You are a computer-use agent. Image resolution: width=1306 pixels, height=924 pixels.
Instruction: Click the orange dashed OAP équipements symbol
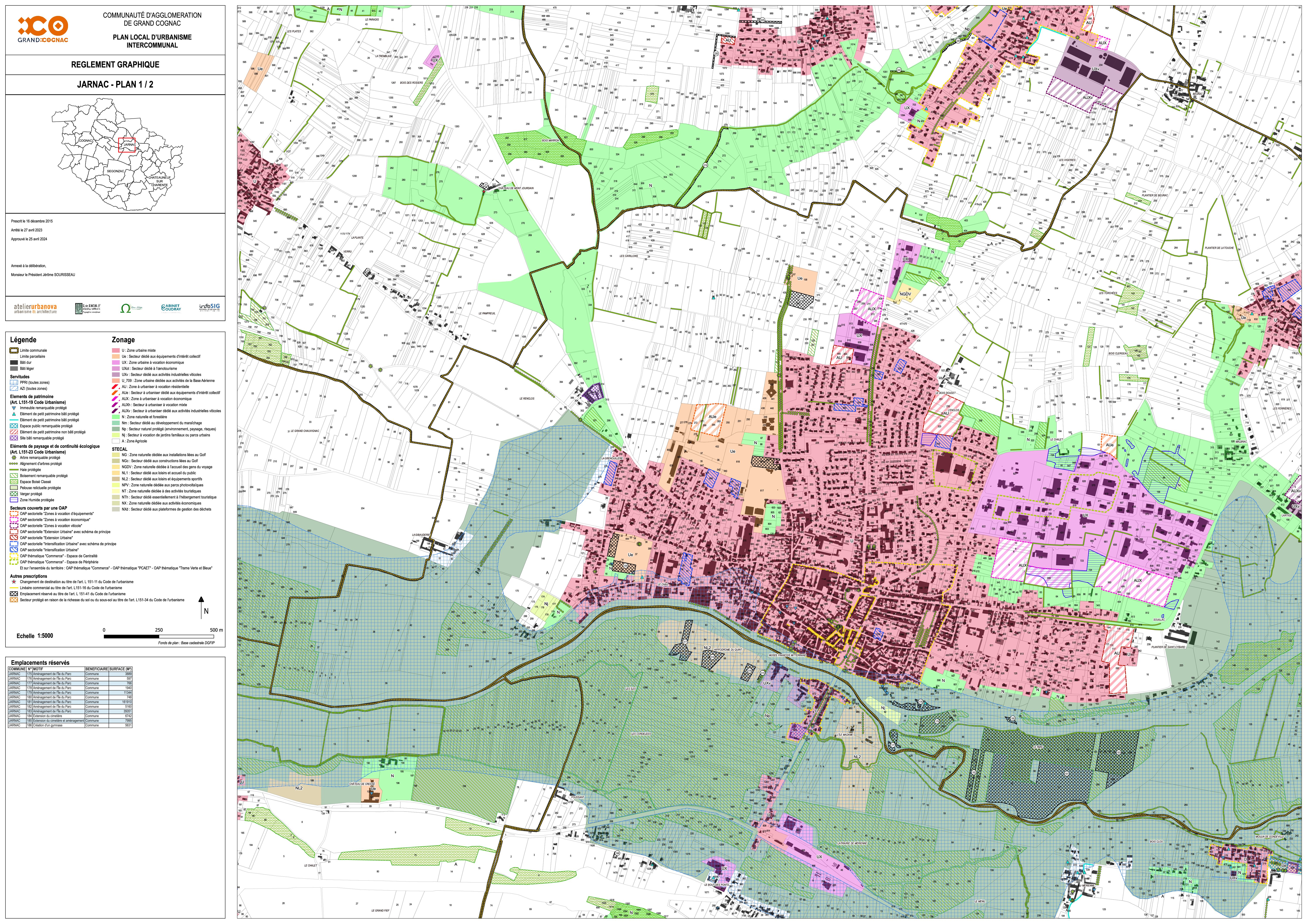click(x=14, y=514)
